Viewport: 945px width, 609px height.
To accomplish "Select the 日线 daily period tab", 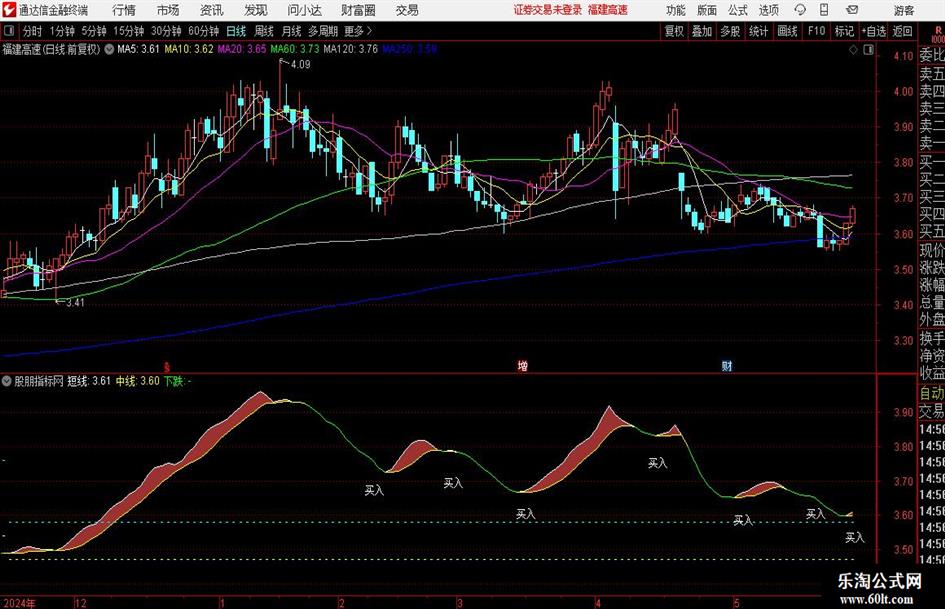I will click(x=236, y=31).
